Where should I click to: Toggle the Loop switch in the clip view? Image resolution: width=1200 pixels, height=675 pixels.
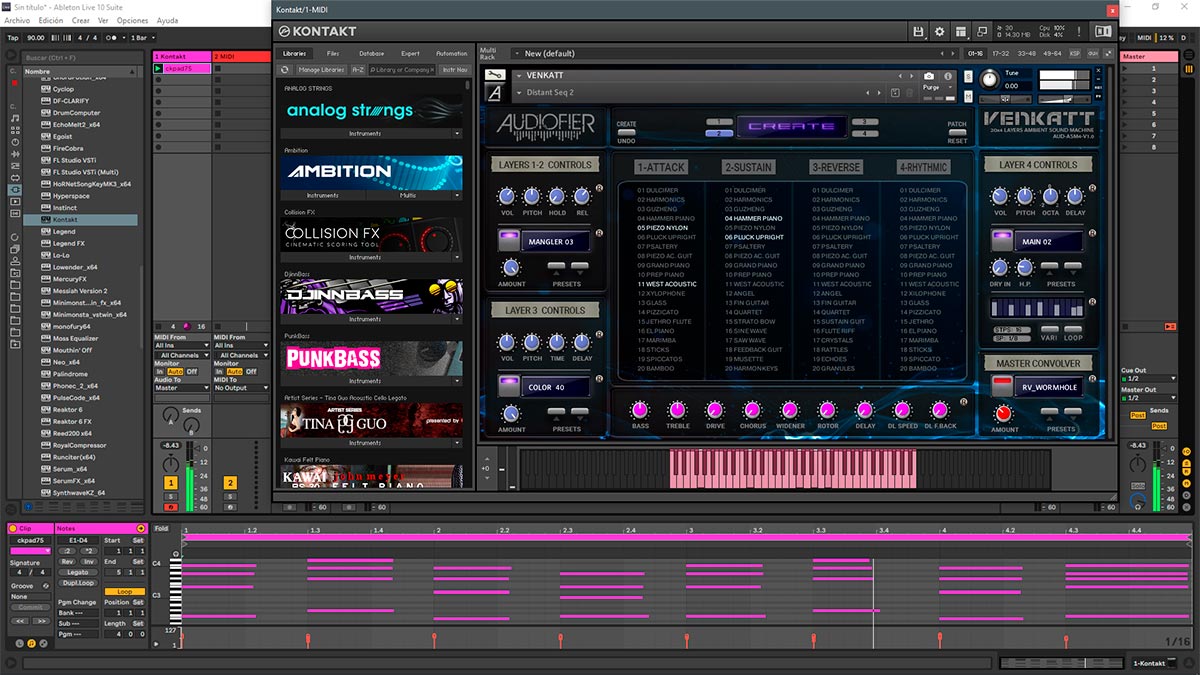coord(124,591)
